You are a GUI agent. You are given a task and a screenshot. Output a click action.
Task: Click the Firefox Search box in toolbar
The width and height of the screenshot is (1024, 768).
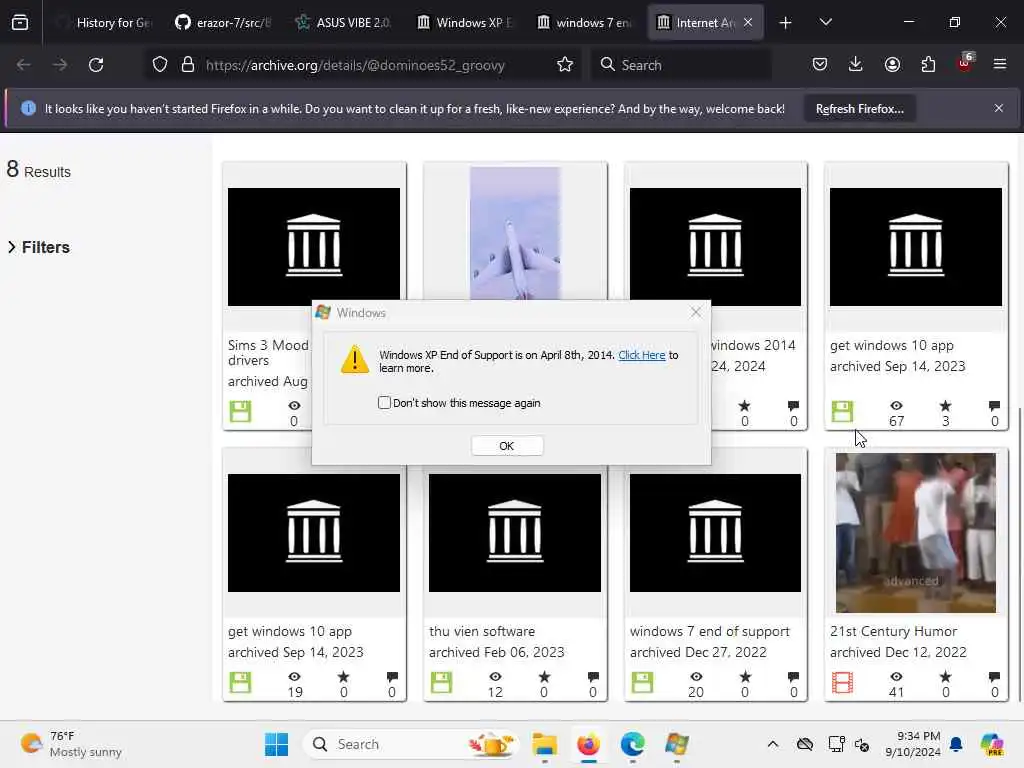682,65
